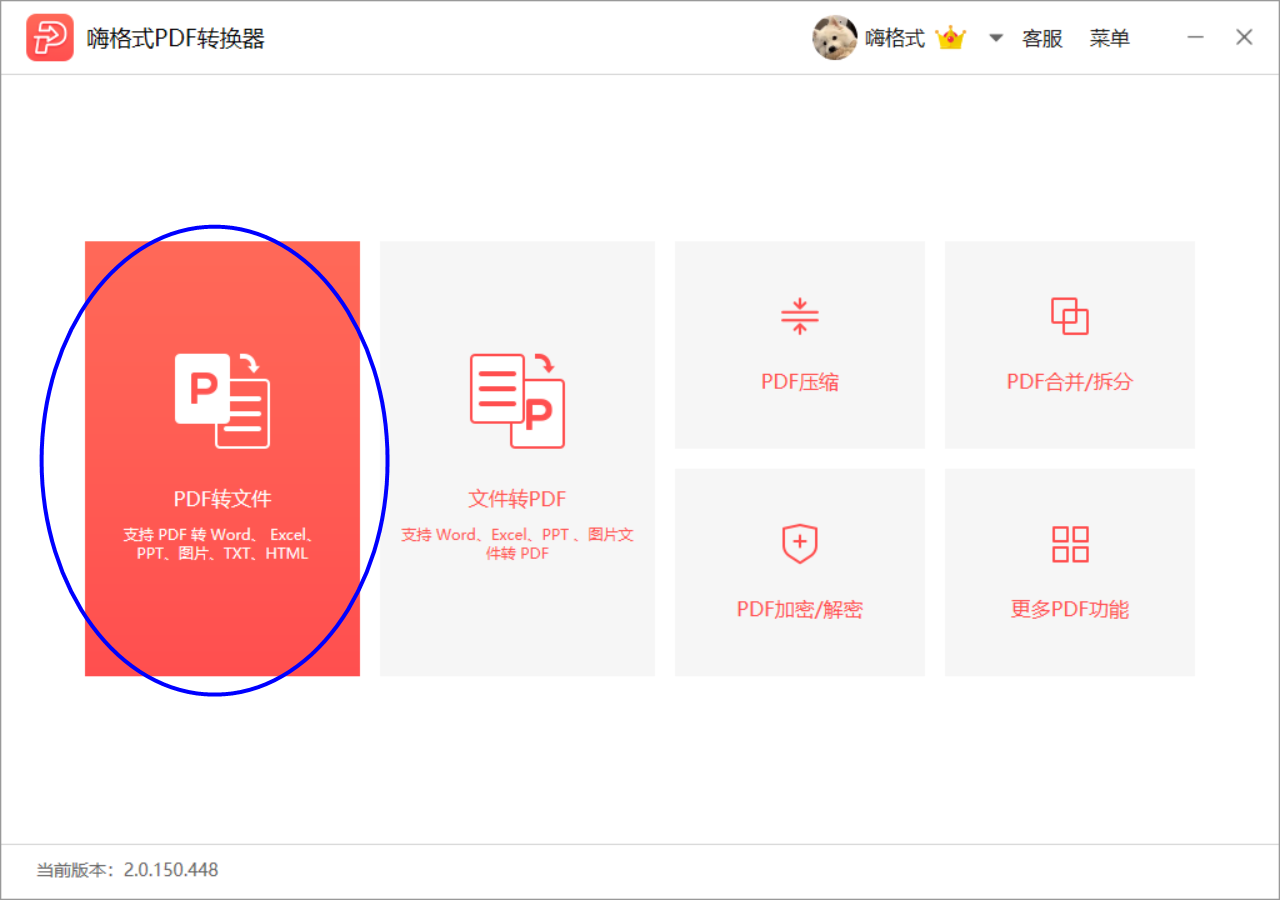The width and height of the screenshot is (1280, 900).
Task: Close the converter window
Action: point(1244,38)
